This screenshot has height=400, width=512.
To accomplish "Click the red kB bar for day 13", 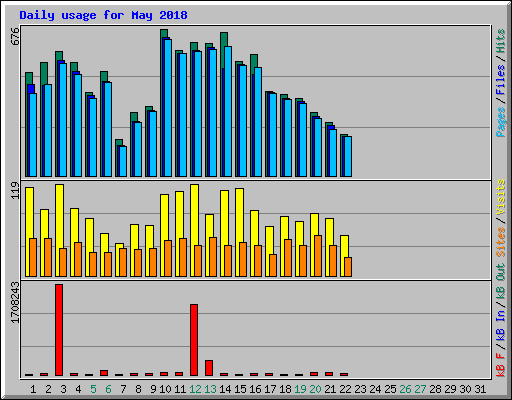I will tap(209, 368).
